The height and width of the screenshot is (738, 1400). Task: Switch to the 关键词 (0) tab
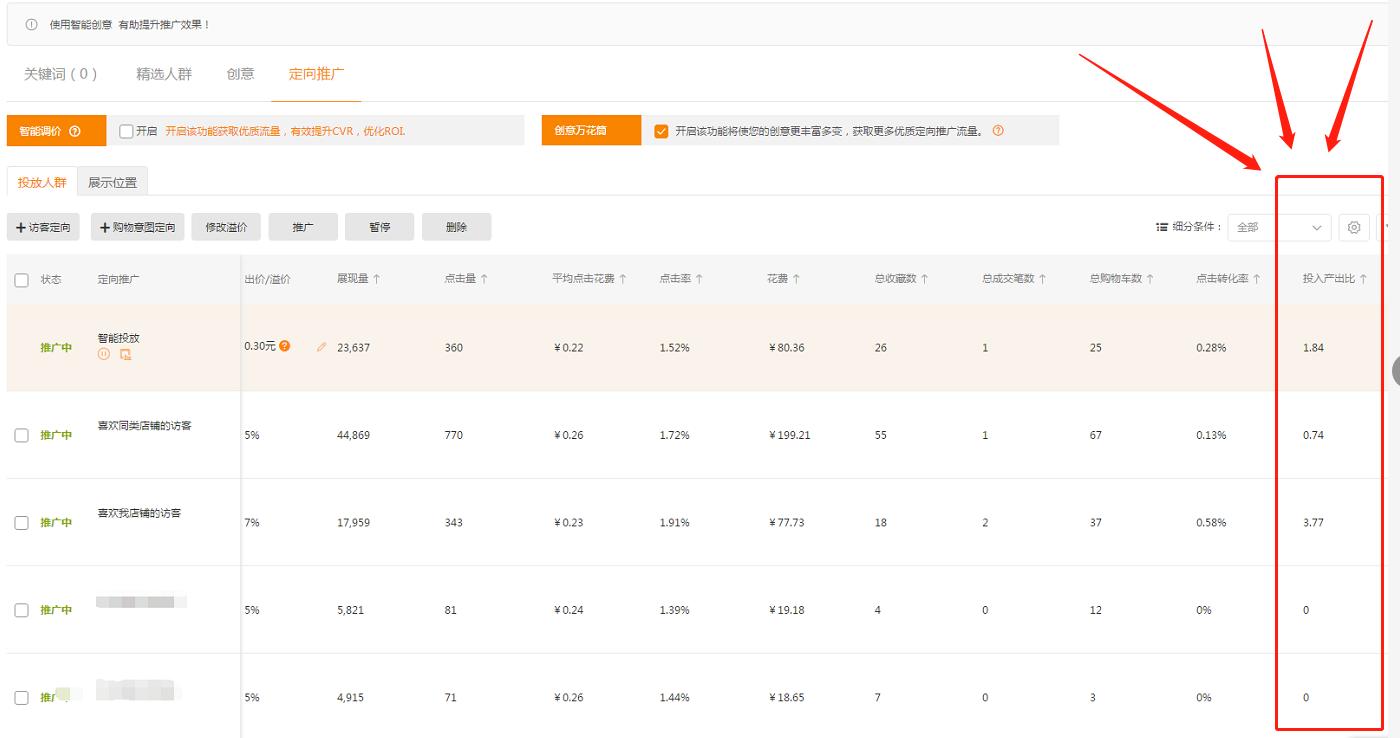coord(61,74)
